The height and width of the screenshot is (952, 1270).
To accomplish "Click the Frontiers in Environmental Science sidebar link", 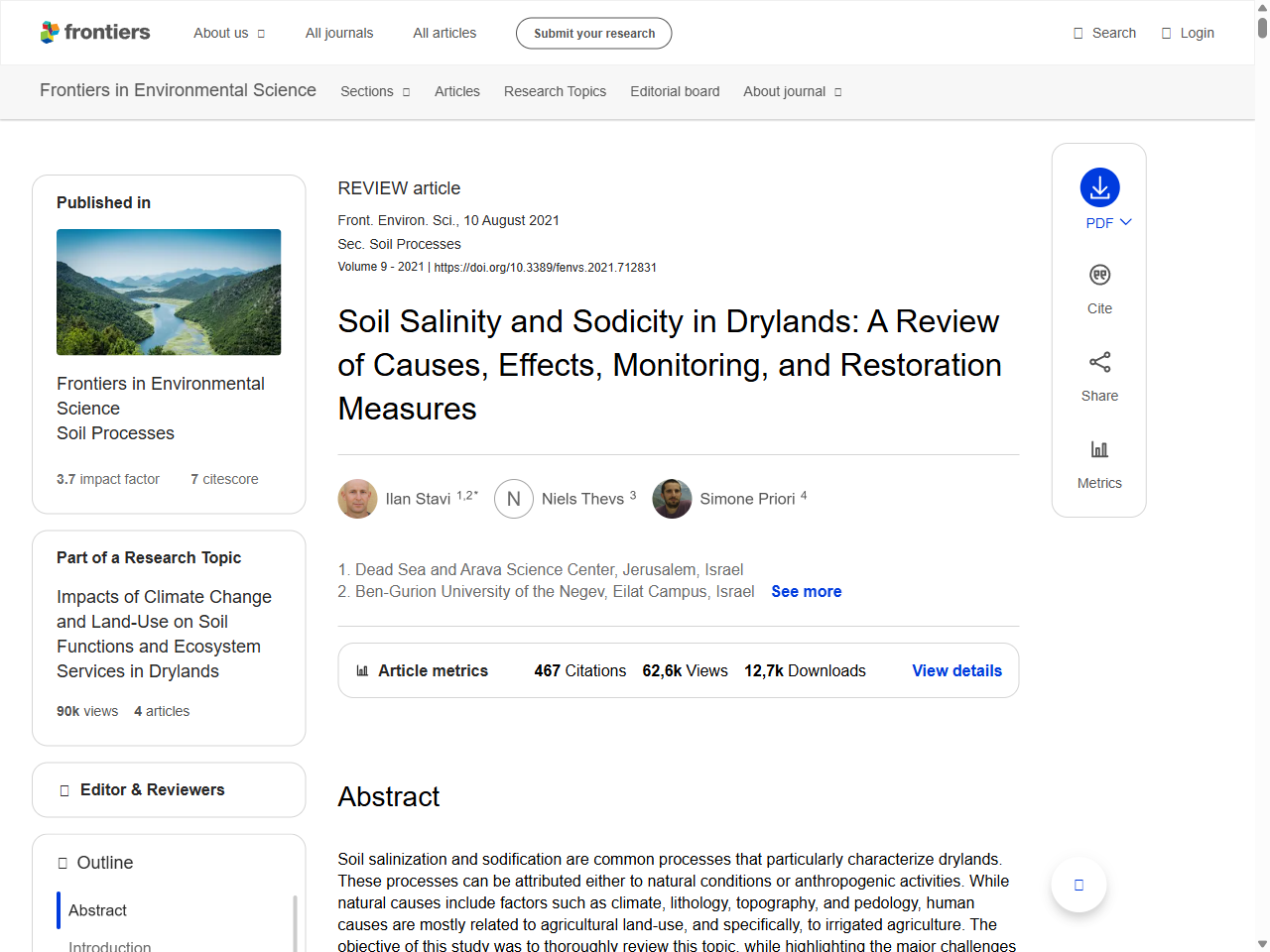I will pos(161,396).
